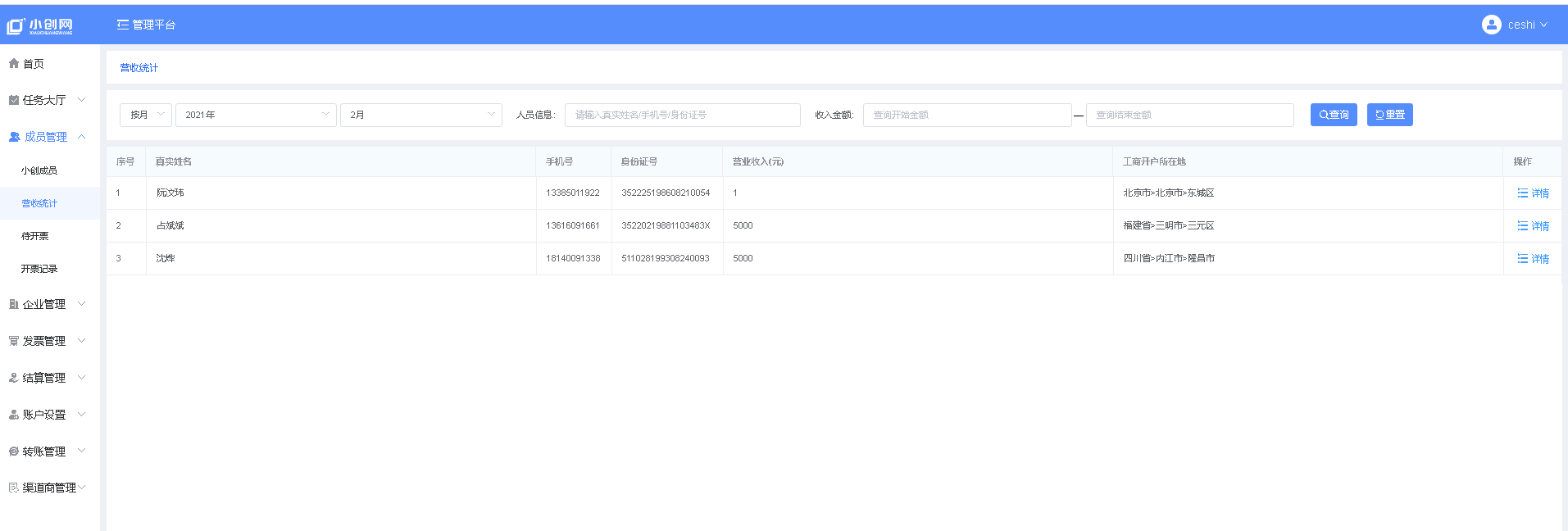This screenshot has height=531, width=1568.
Task: Click the 企业管理 building icon
Action: [14, 304]
